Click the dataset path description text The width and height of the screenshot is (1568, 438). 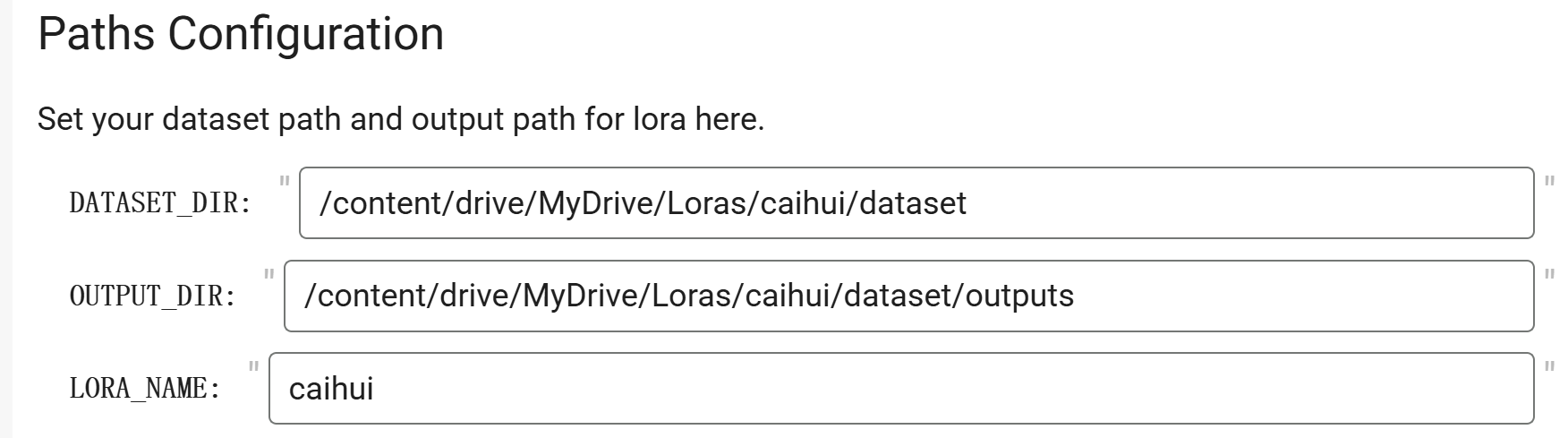pos(401,119)
